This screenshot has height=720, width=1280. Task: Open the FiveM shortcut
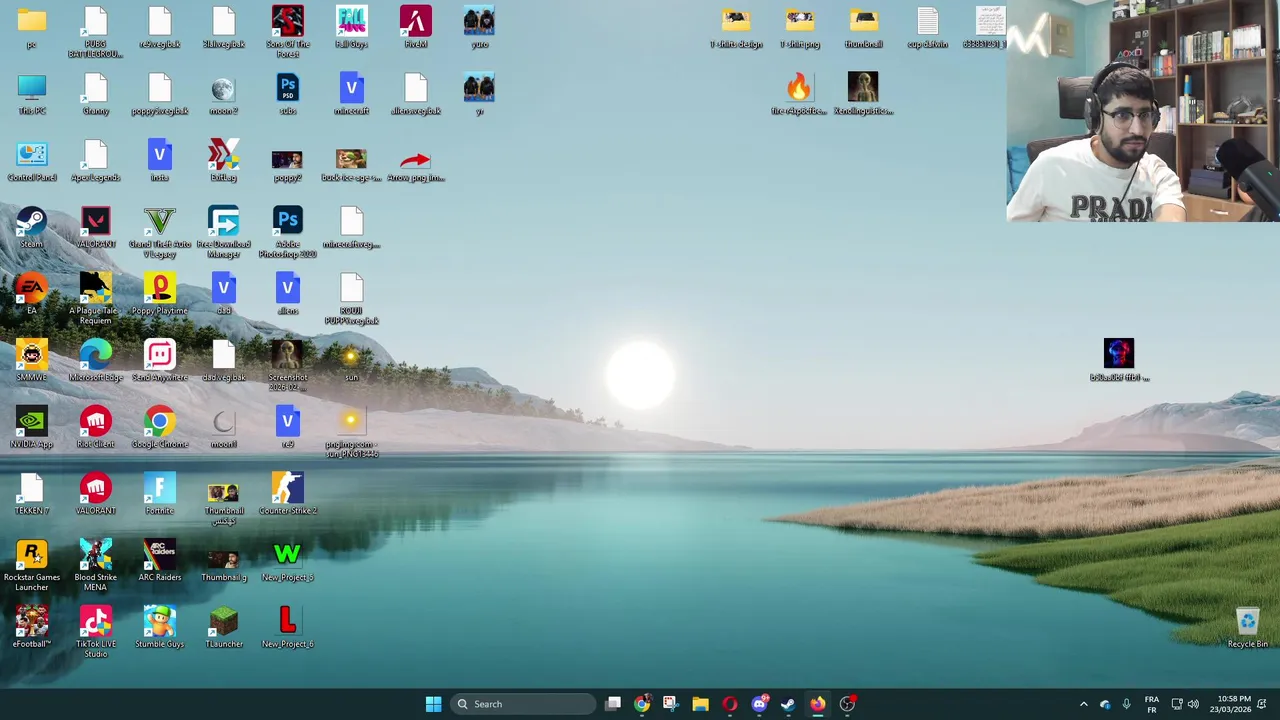pyautogui.click(x=415, y=27)
